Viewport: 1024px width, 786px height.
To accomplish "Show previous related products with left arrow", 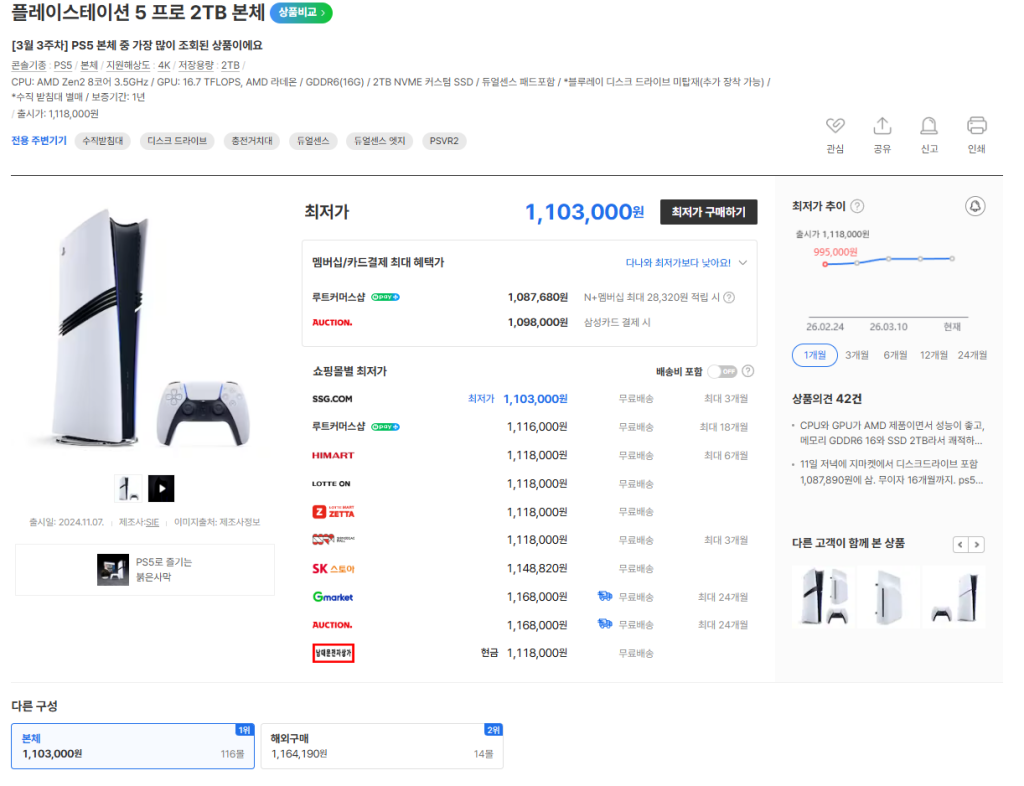I will (960, 545).
